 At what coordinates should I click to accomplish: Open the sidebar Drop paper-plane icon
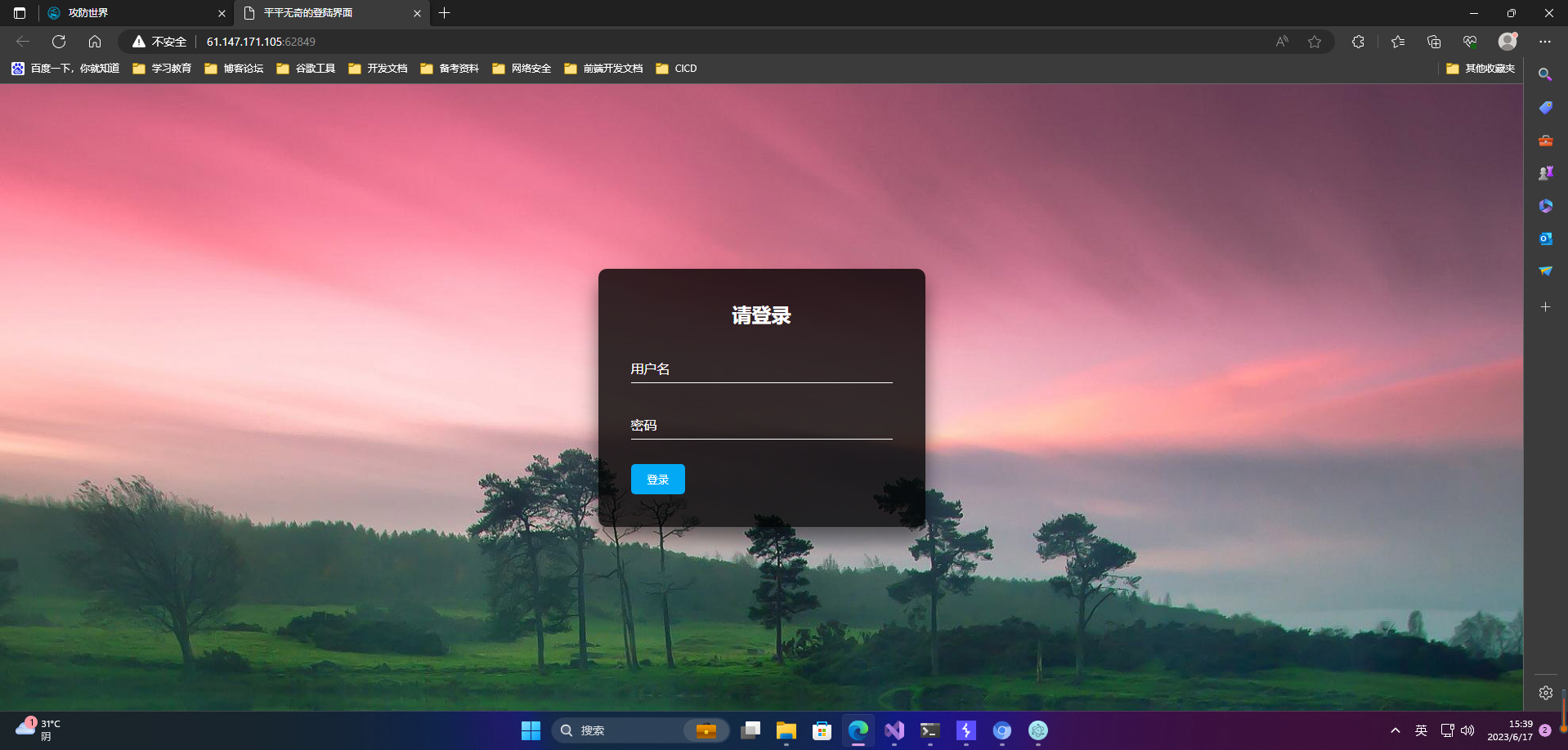[x=1545, y=271]
